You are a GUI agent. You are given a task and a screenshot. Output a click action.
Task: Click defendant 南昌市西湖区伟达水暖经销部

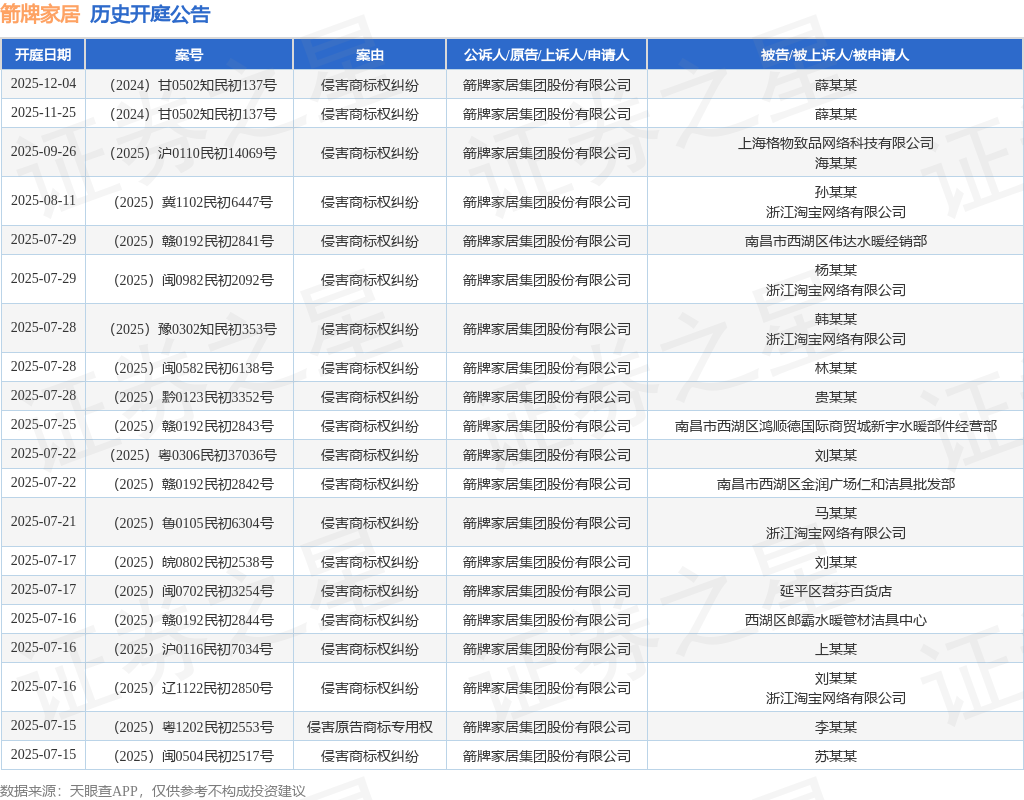pos(835,241)
